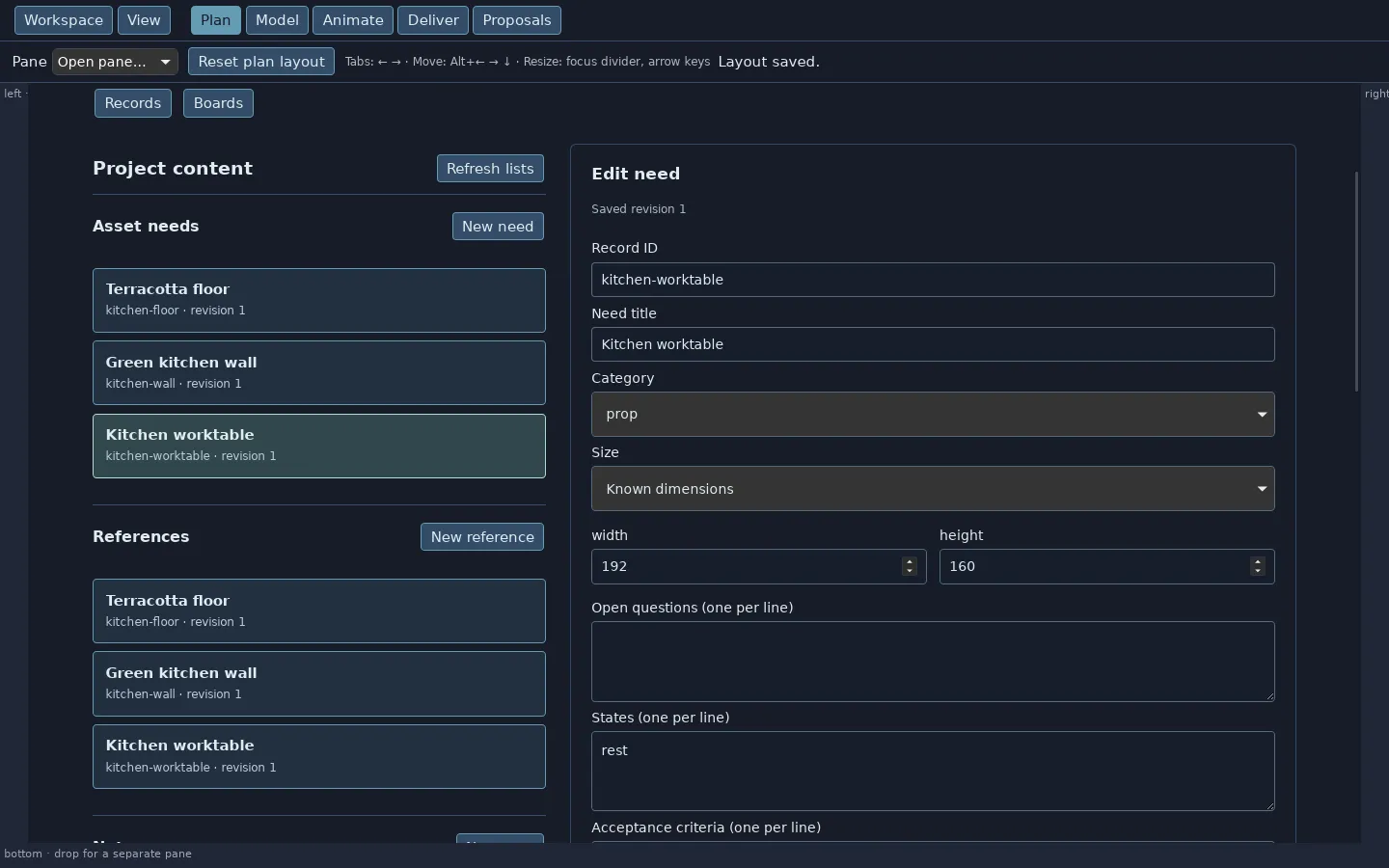Image resolution: width=1389 pixels, height=868 pixels.
Task: Select the Records tab button
Action: point(133,103)
